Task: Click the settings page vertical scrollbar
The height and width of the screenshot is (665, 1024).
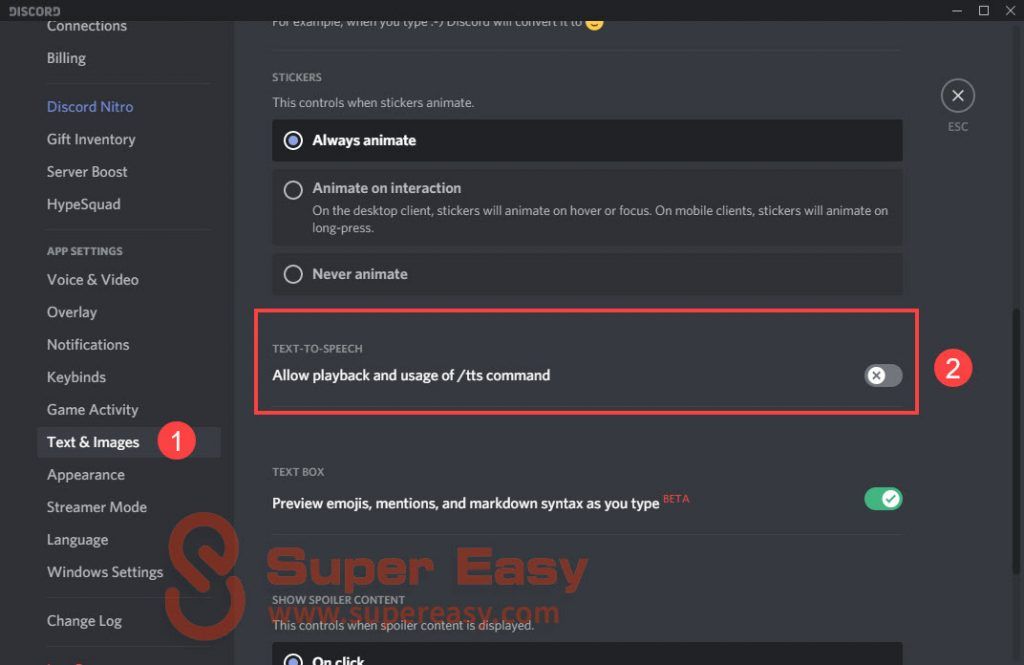Action: coord(1017,400)
